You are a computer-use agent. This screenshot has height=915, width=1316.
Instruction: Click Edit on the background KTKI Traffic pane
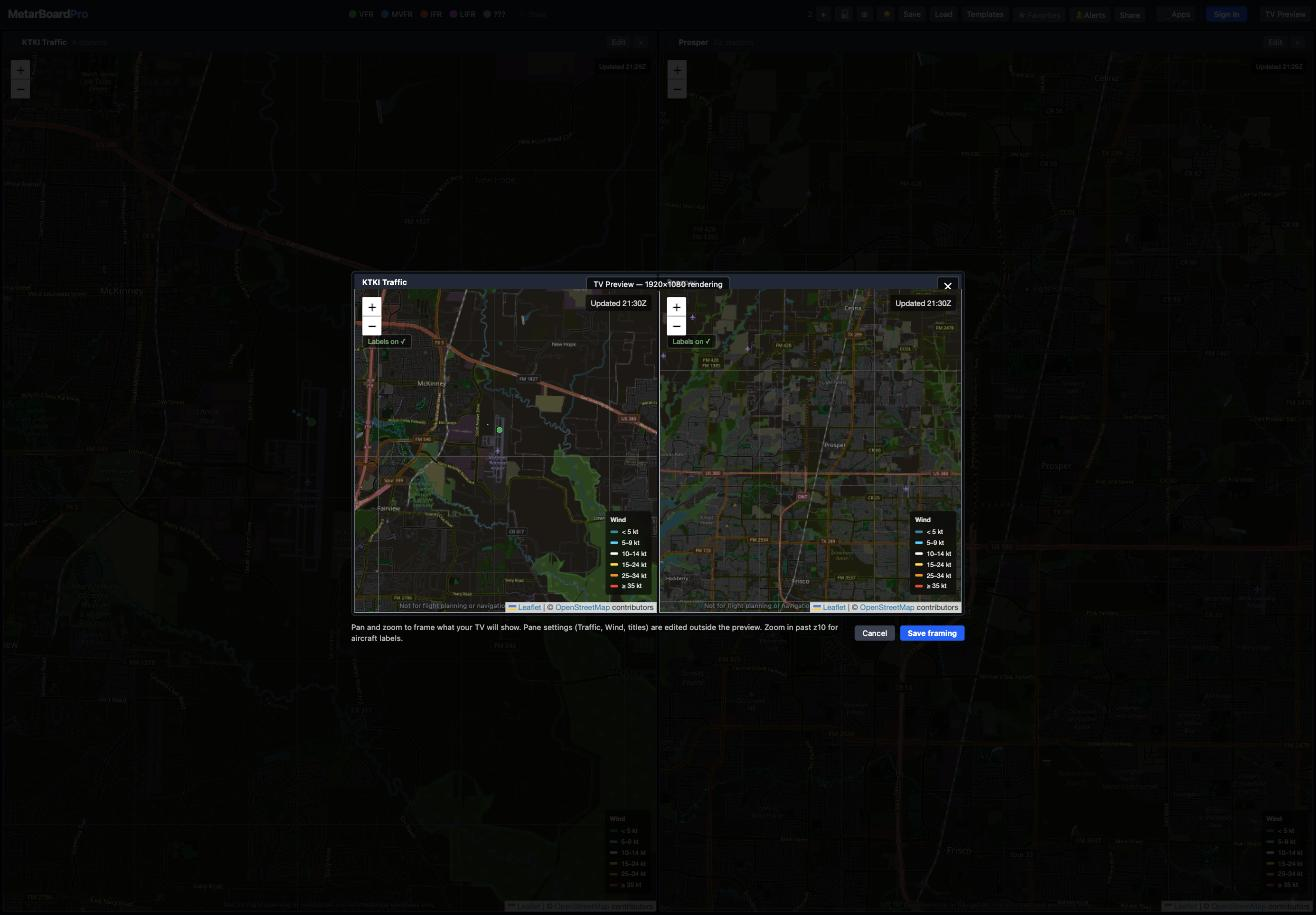(618, 42)
